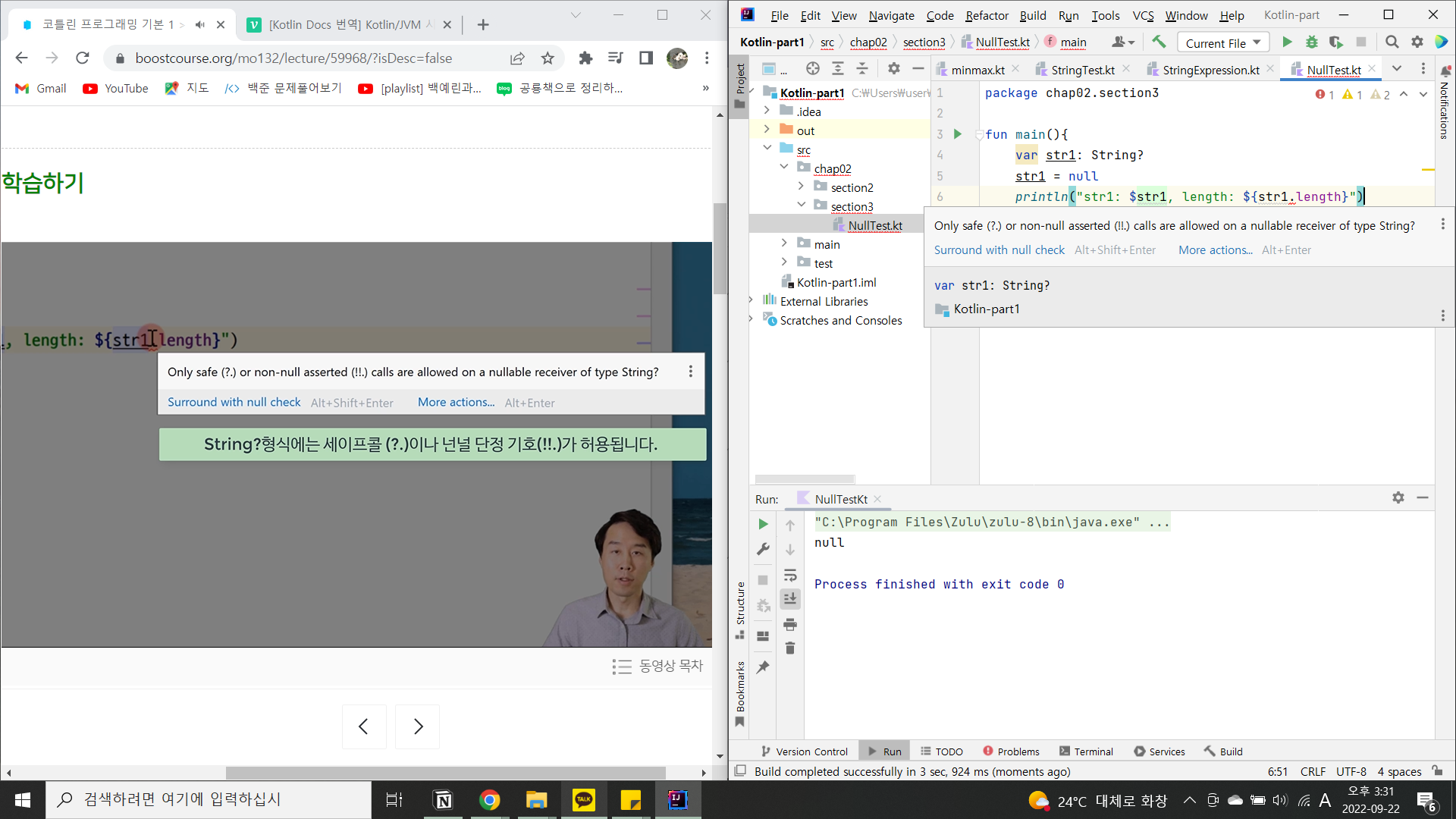The image size is (1456, 819).
Task: Open IDE settings gear in top toolbar
Action: tap(1417, 42)
